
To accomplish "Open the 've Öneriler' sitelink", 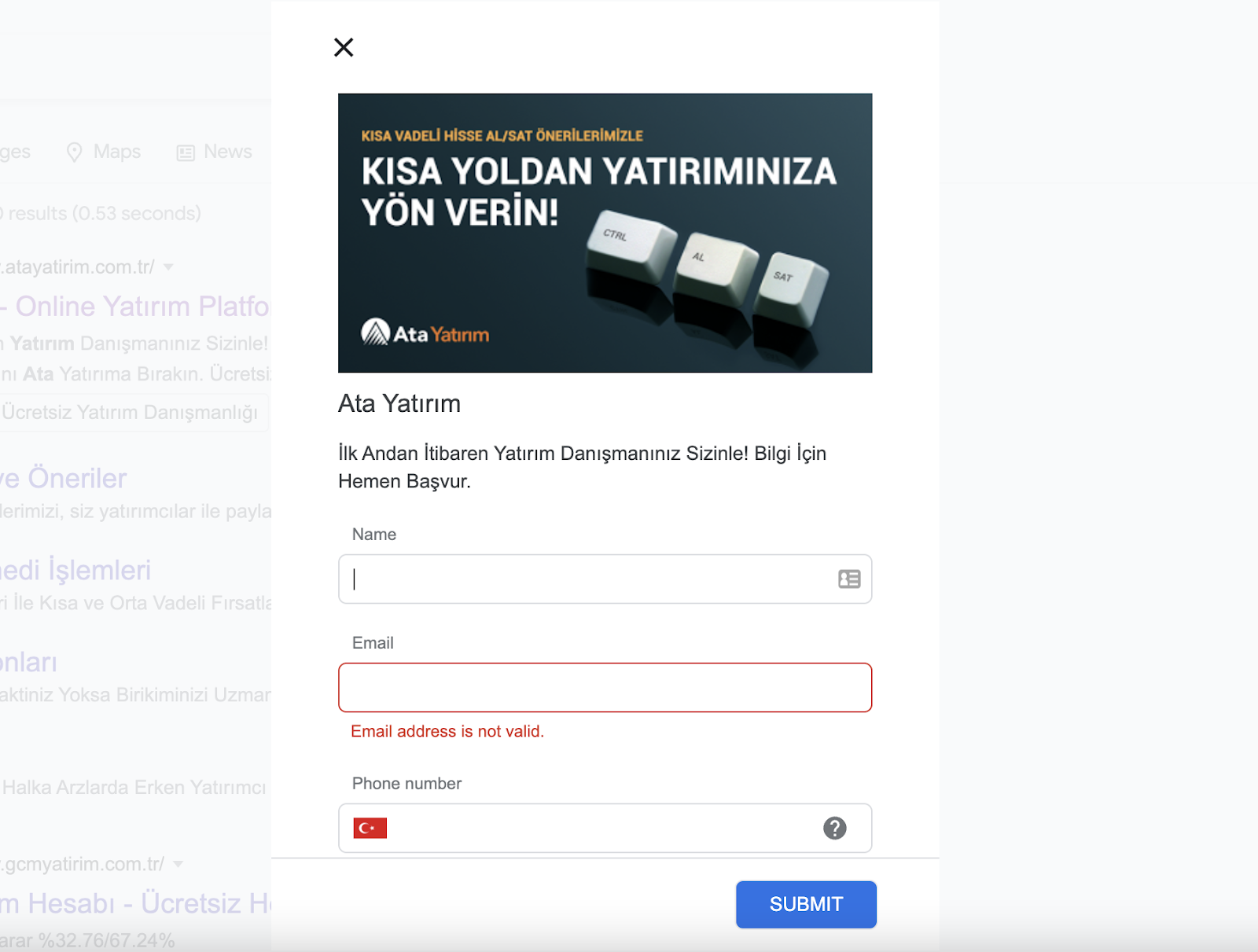I will pos(64,478).
